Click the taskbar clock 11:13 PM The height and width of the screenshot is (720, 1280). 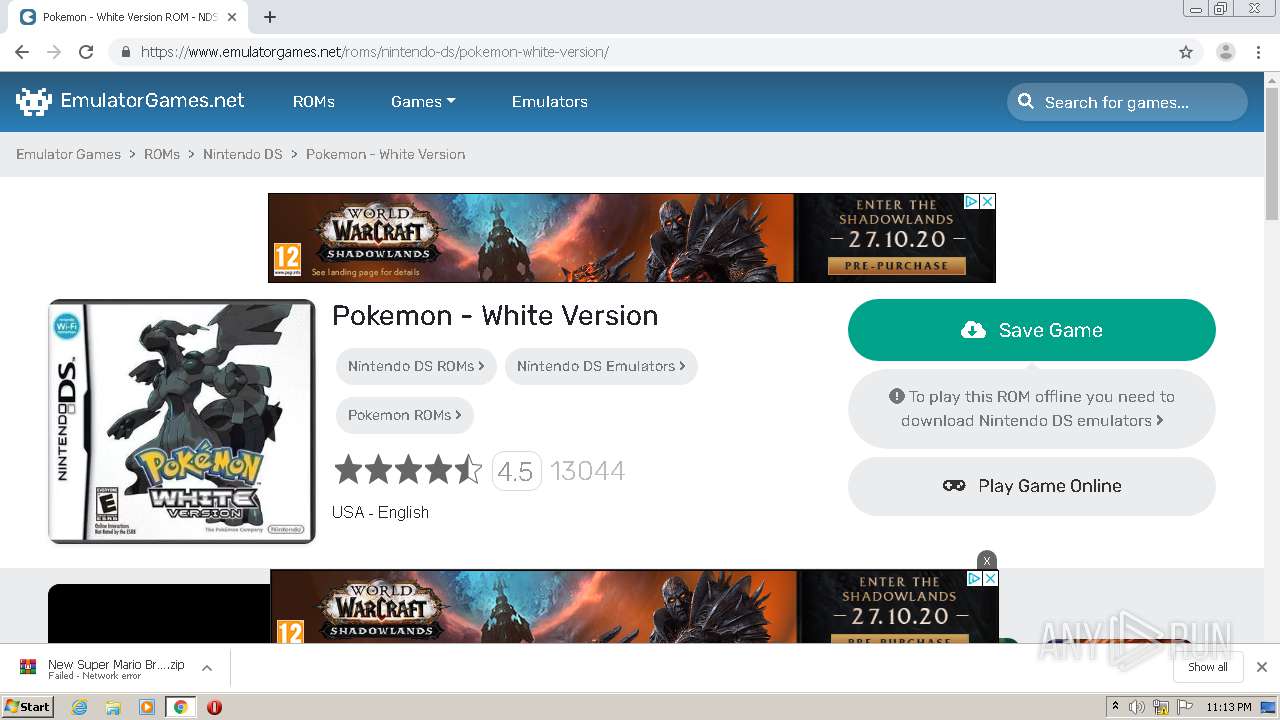point(1229,707)
